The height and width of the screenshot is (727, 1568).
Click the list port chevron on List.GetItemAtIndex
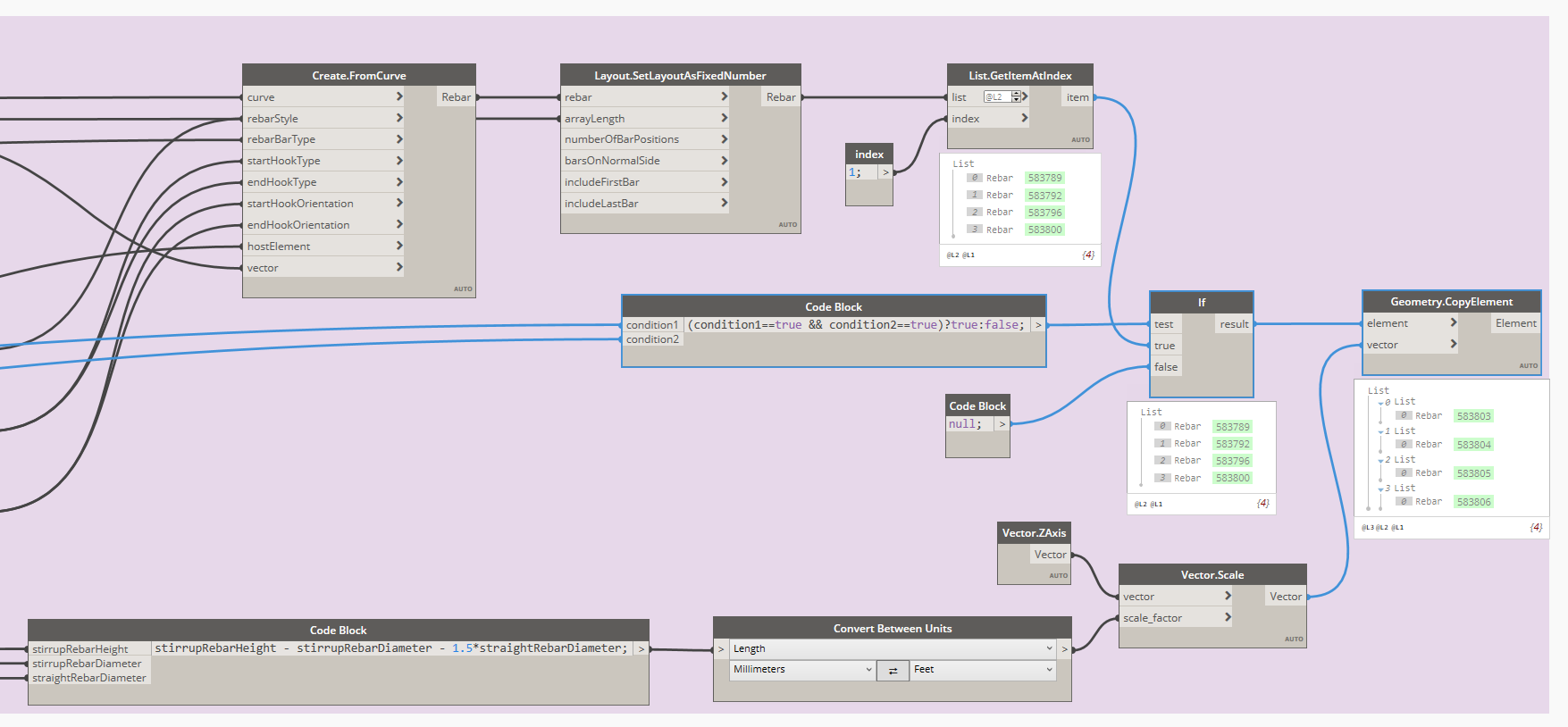[x=1025, y=96]
